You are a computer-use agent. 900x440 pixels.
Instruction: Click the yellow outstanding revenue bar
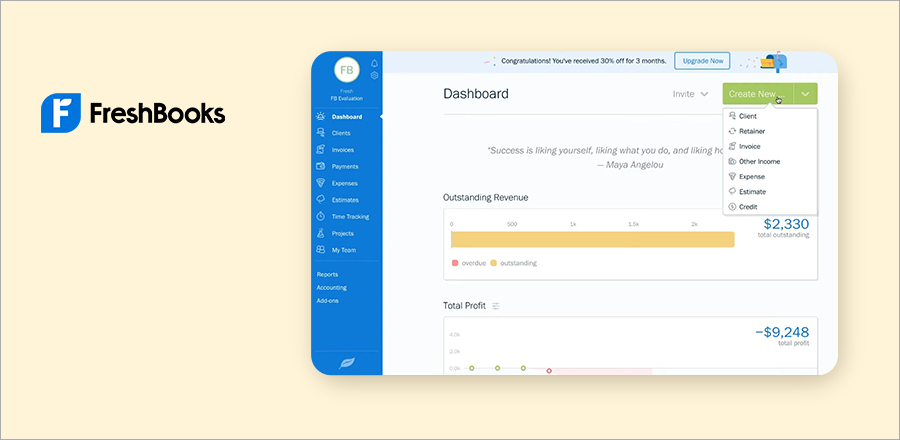click(593, 240)
